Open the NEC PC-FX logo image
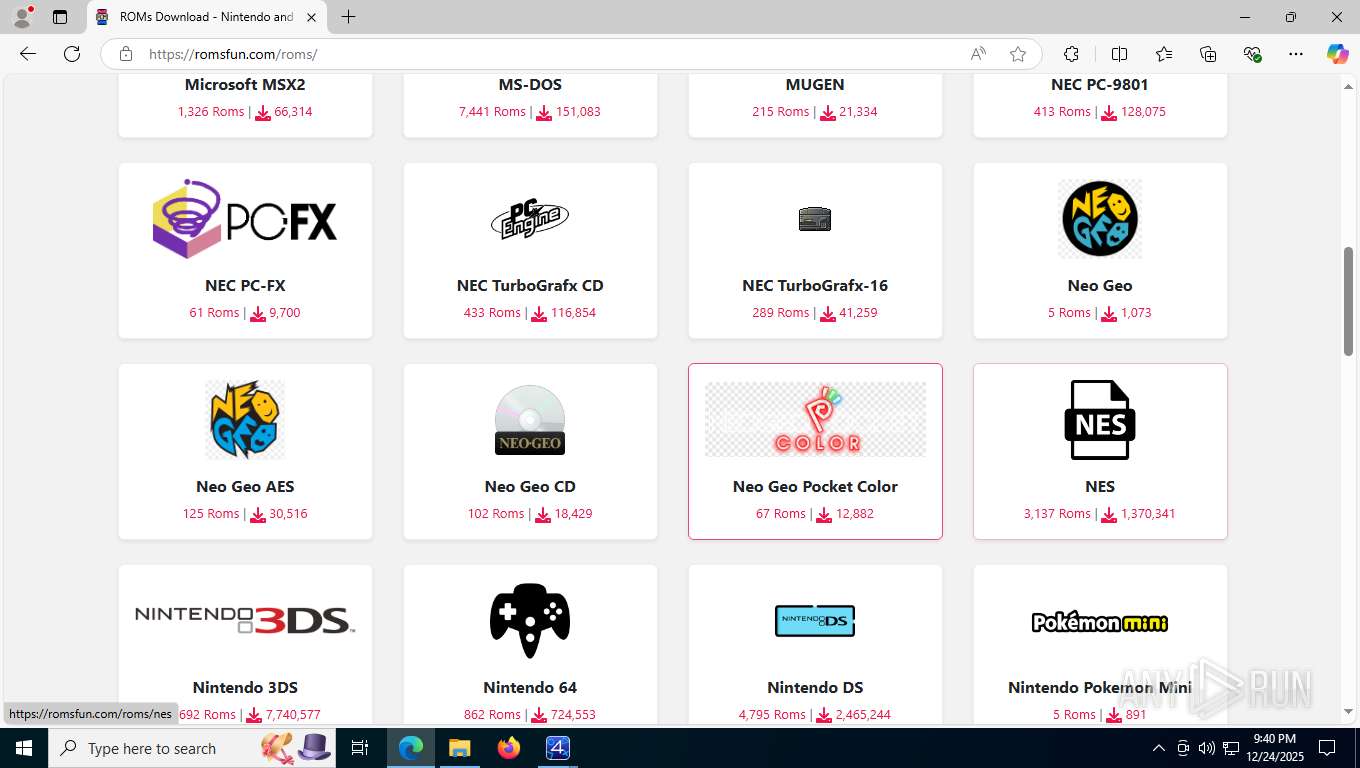 (x=245, y=219)
